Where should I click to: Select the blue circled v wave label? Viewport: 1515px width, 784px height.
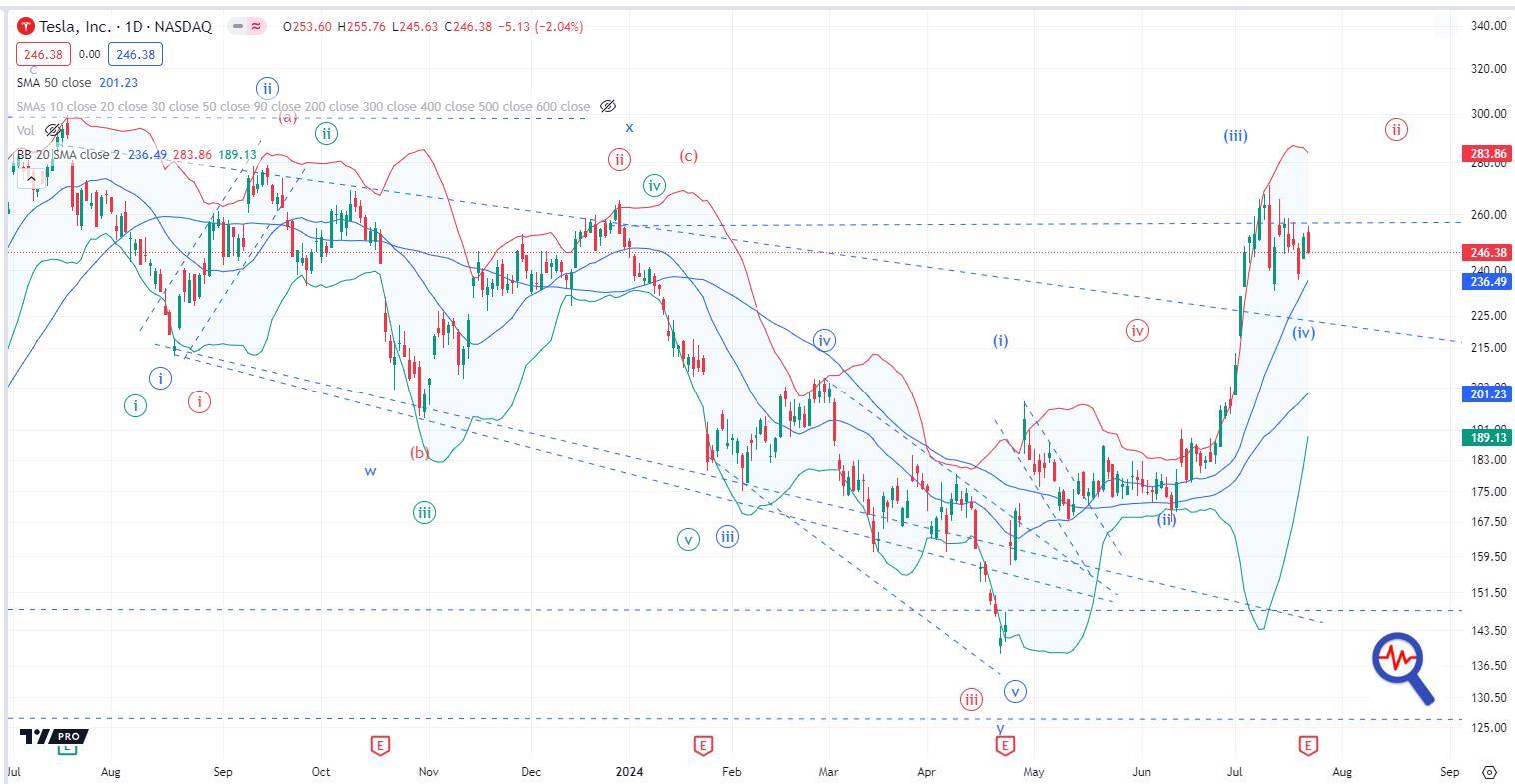point(1016,691)
